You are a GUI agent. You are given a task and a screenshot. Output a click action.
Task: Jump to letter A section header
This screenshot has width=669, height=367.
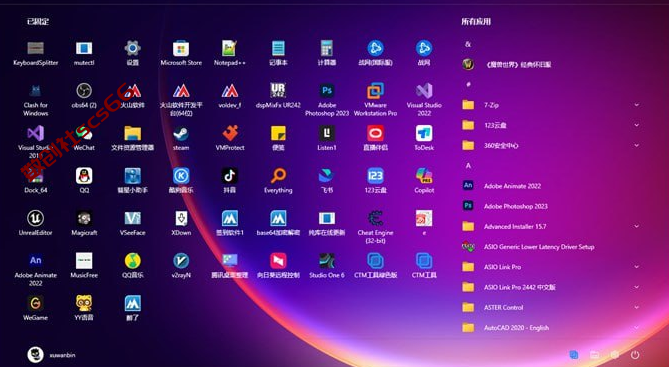coord(468,166)
